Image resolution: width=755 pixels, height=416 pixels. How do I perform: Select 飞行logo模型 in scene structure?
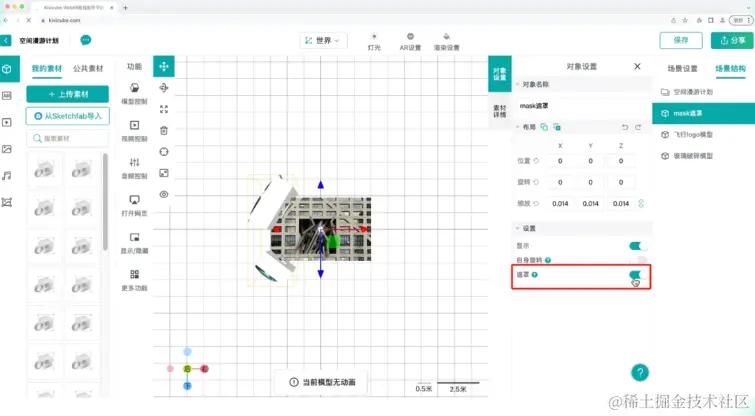[x=703, y=134]
